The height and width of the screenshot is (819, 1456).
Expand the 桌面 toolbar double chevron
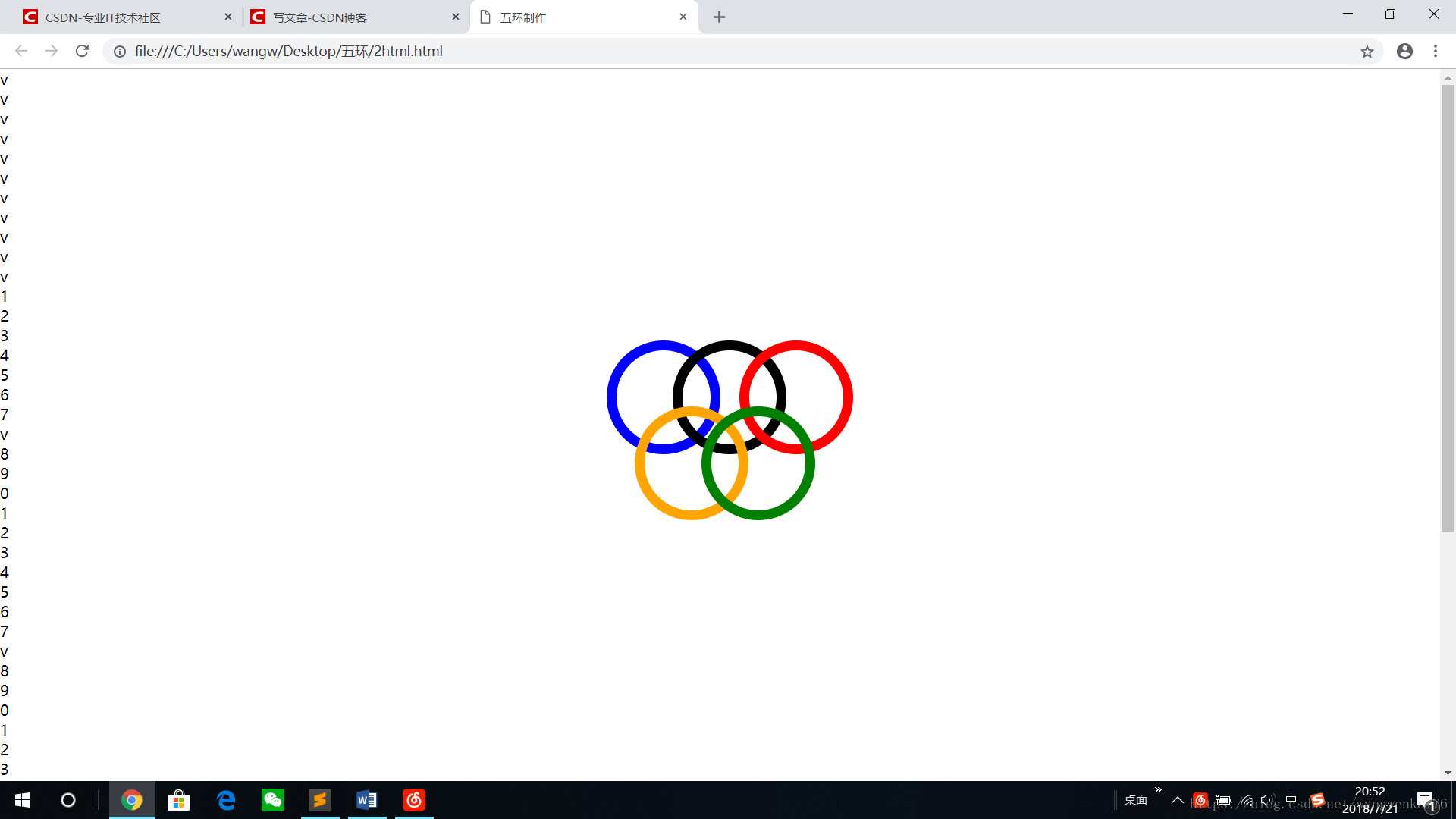tap(1158, 790)
